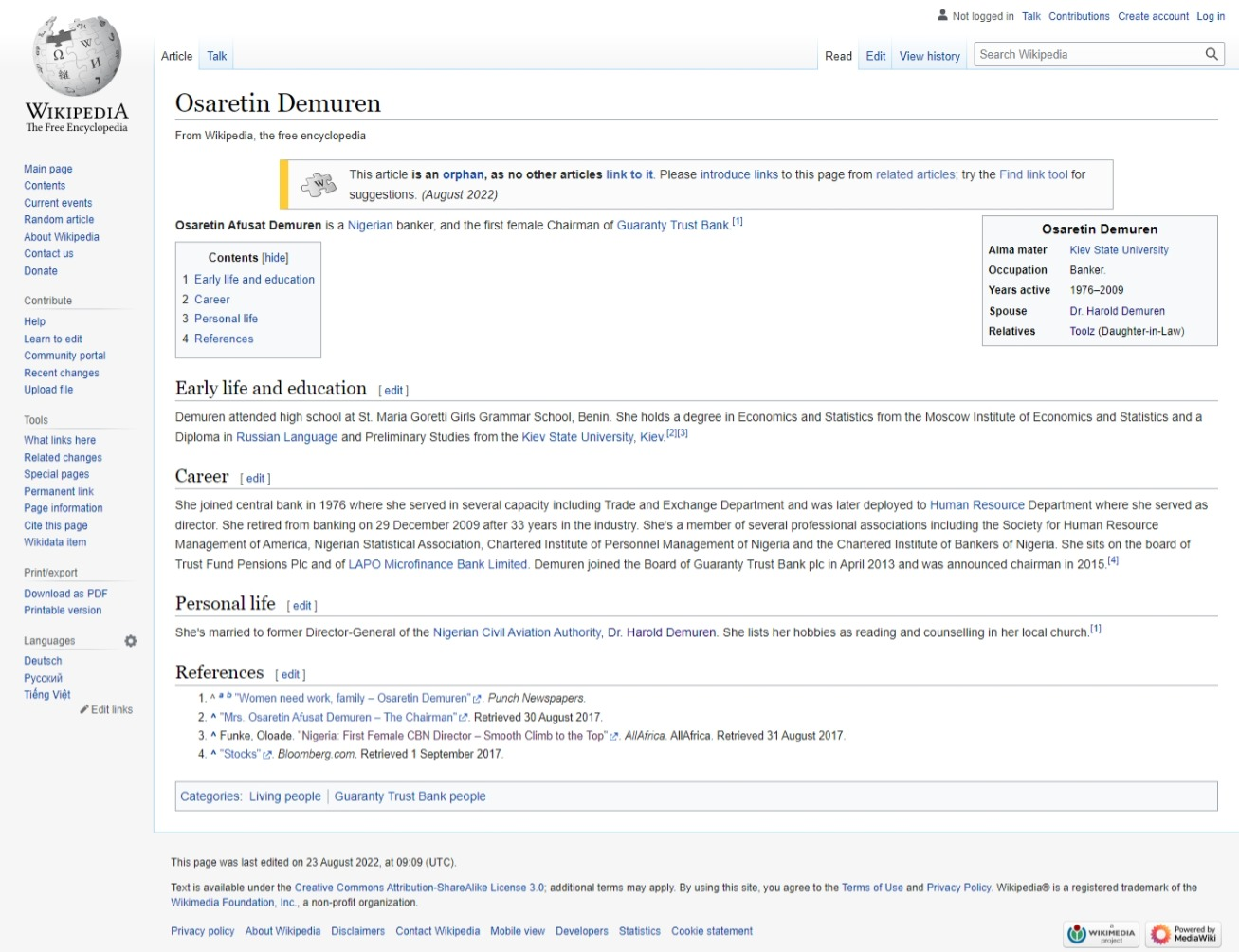
Task: Click the orphan puzzle piece icon
Action: [319, 184]
